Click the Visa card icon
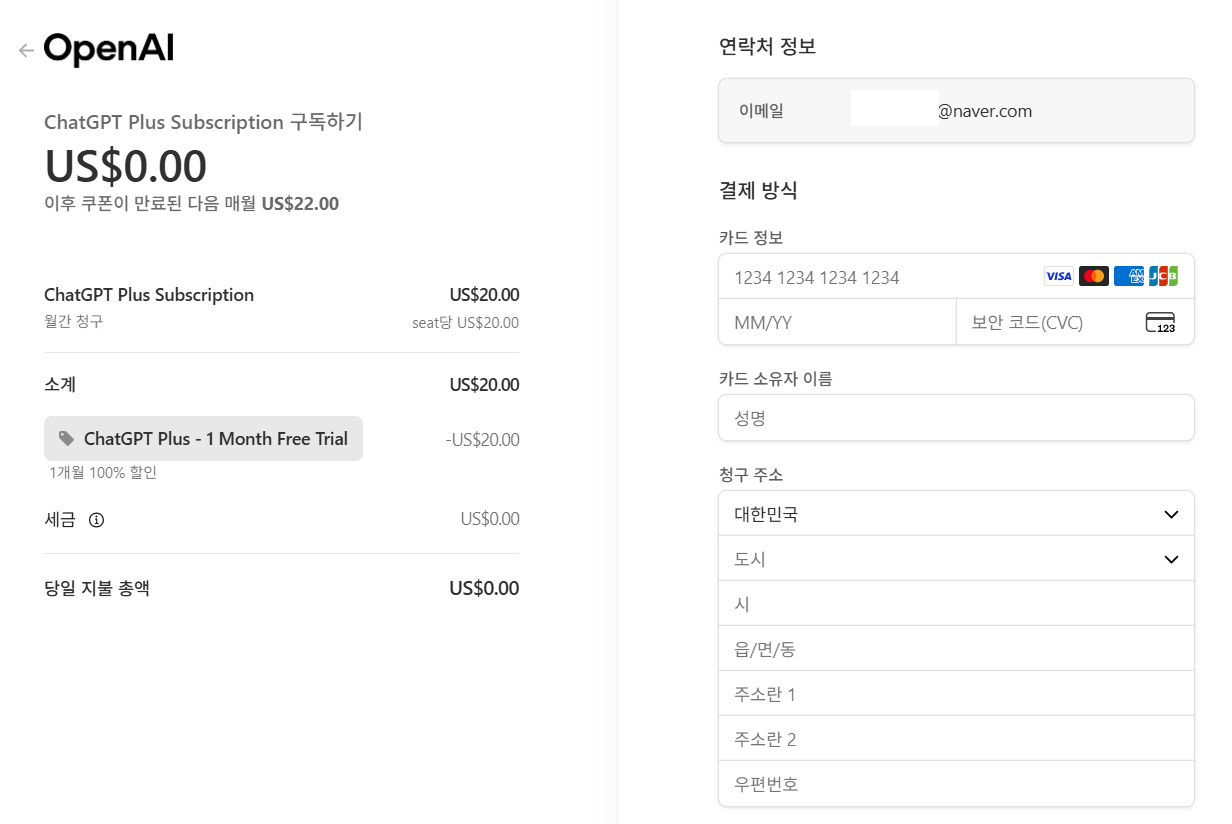1232x824 pixels. tap(1059, 276)
